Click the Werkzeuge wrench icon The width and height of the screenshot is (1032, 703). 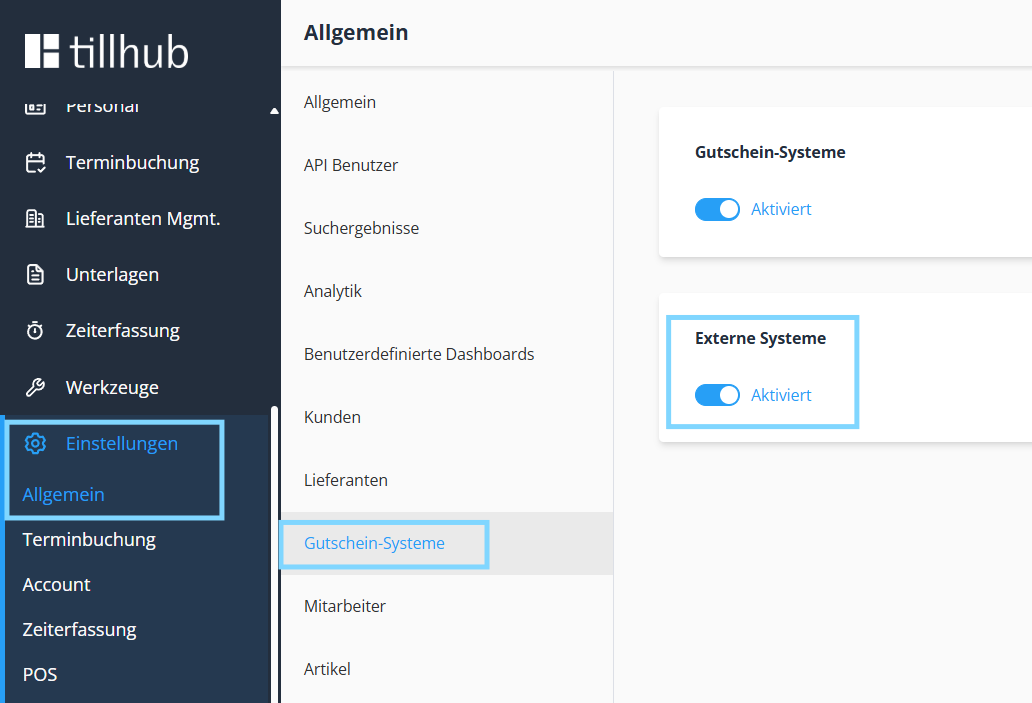pos(36,387)
